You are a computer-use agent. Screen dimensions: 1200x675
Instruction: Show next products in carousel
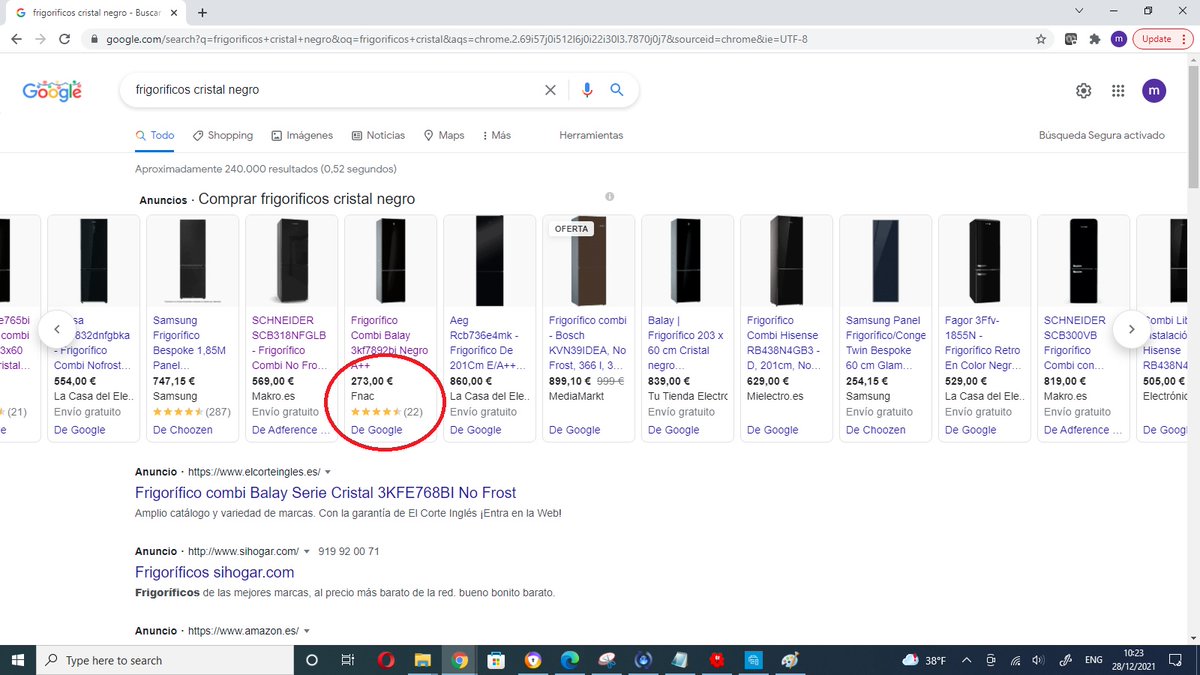(1131, 329)
